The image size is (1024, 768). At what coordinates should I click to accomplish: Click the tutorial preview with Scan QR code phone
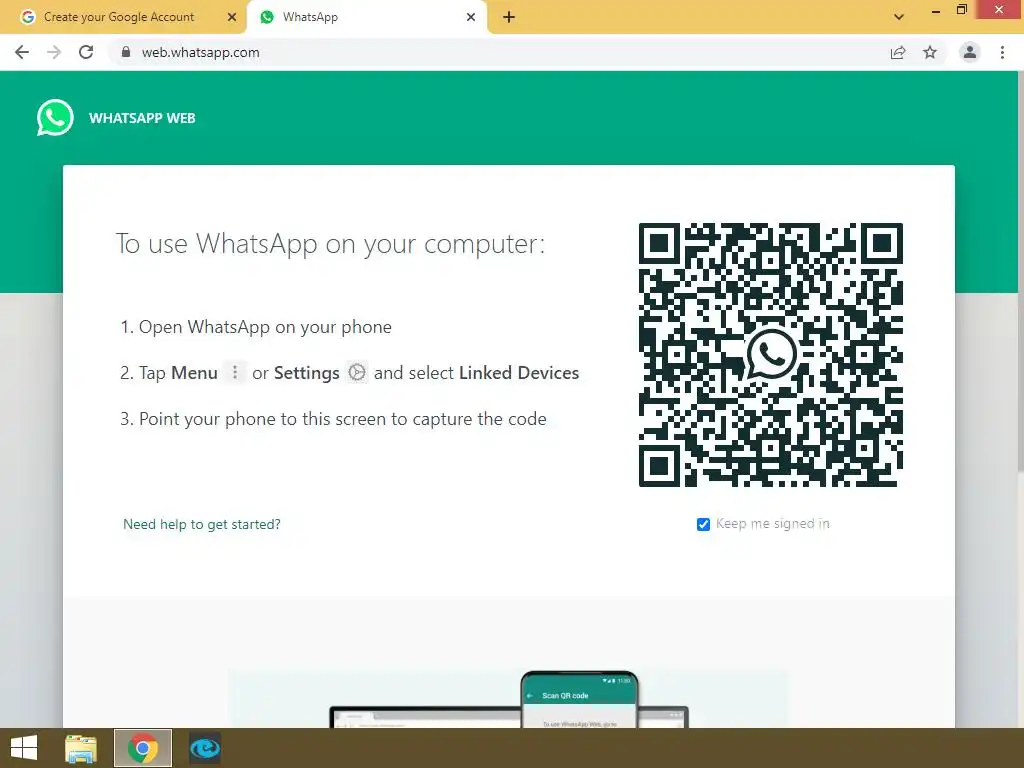coord(508,698)
